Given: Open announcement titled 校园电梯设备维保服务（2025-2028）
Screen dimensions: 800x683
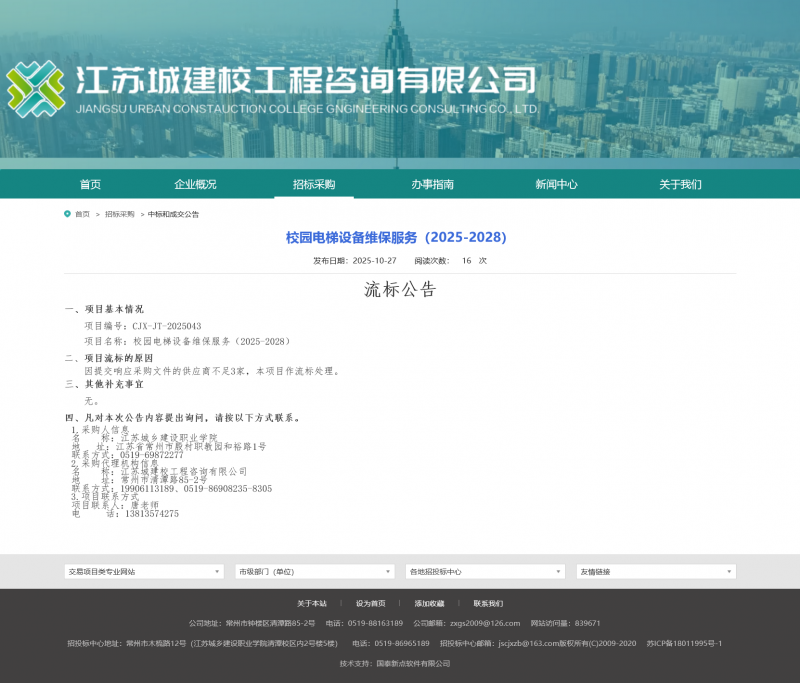Looking at the screenshot, I should (x=395, y=236).
